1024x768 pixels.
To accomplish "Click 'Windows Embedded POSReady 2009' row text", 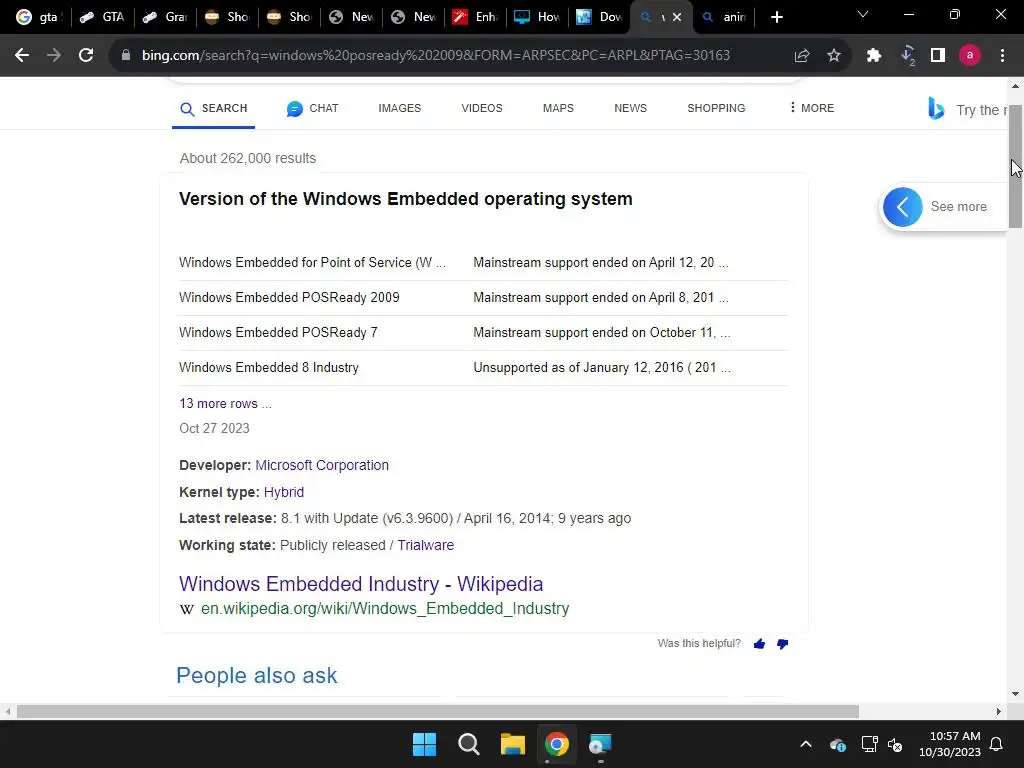I will tap(289, 297).
